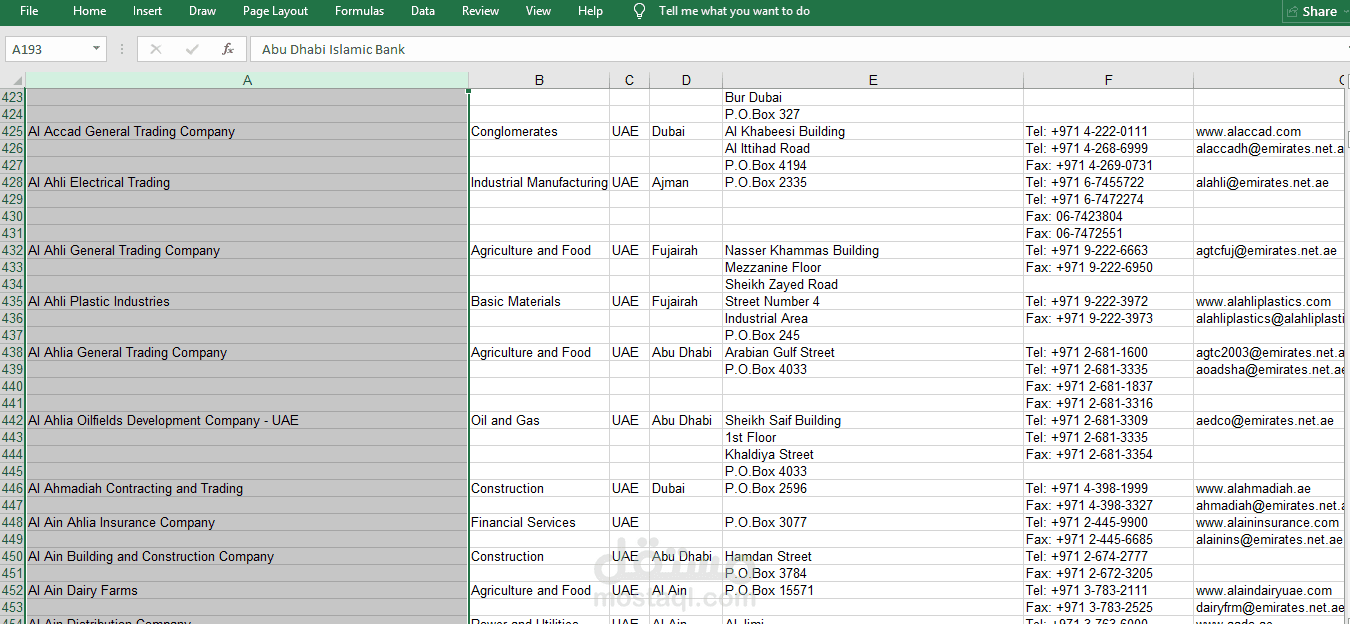Select the alahli@emirates.net.ae cell
1350x624 pixels.
pos(1269,182)
